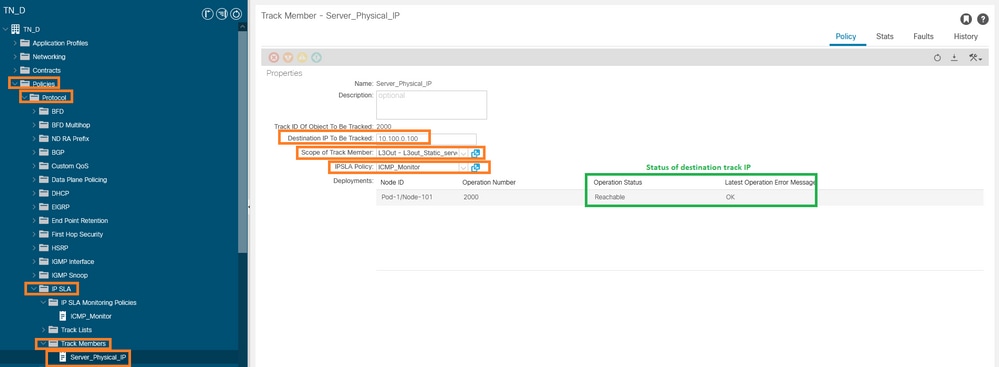Click the Reachable status cell
This screenshot has width=999, height=367.
[x=610, y=198]
